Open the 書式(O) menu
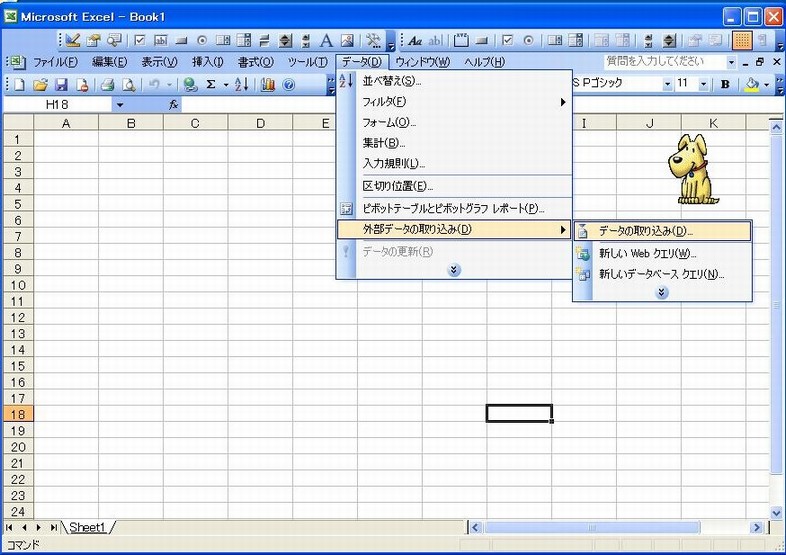 click(256, 62)
